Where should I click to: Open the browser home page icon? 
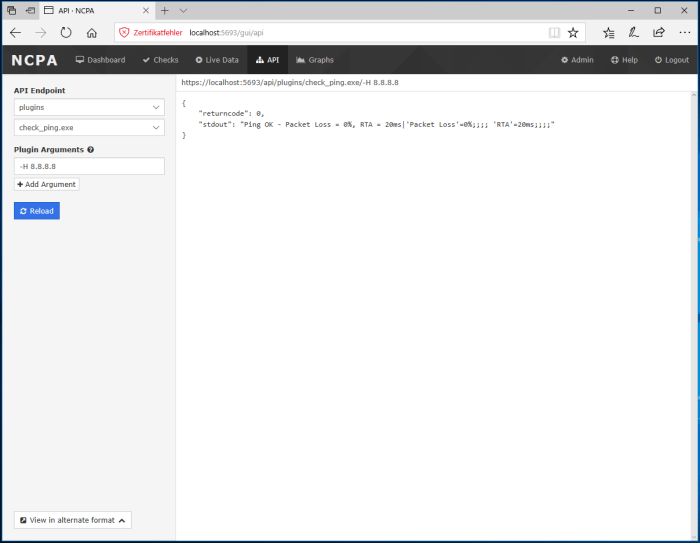click(92, 33)
